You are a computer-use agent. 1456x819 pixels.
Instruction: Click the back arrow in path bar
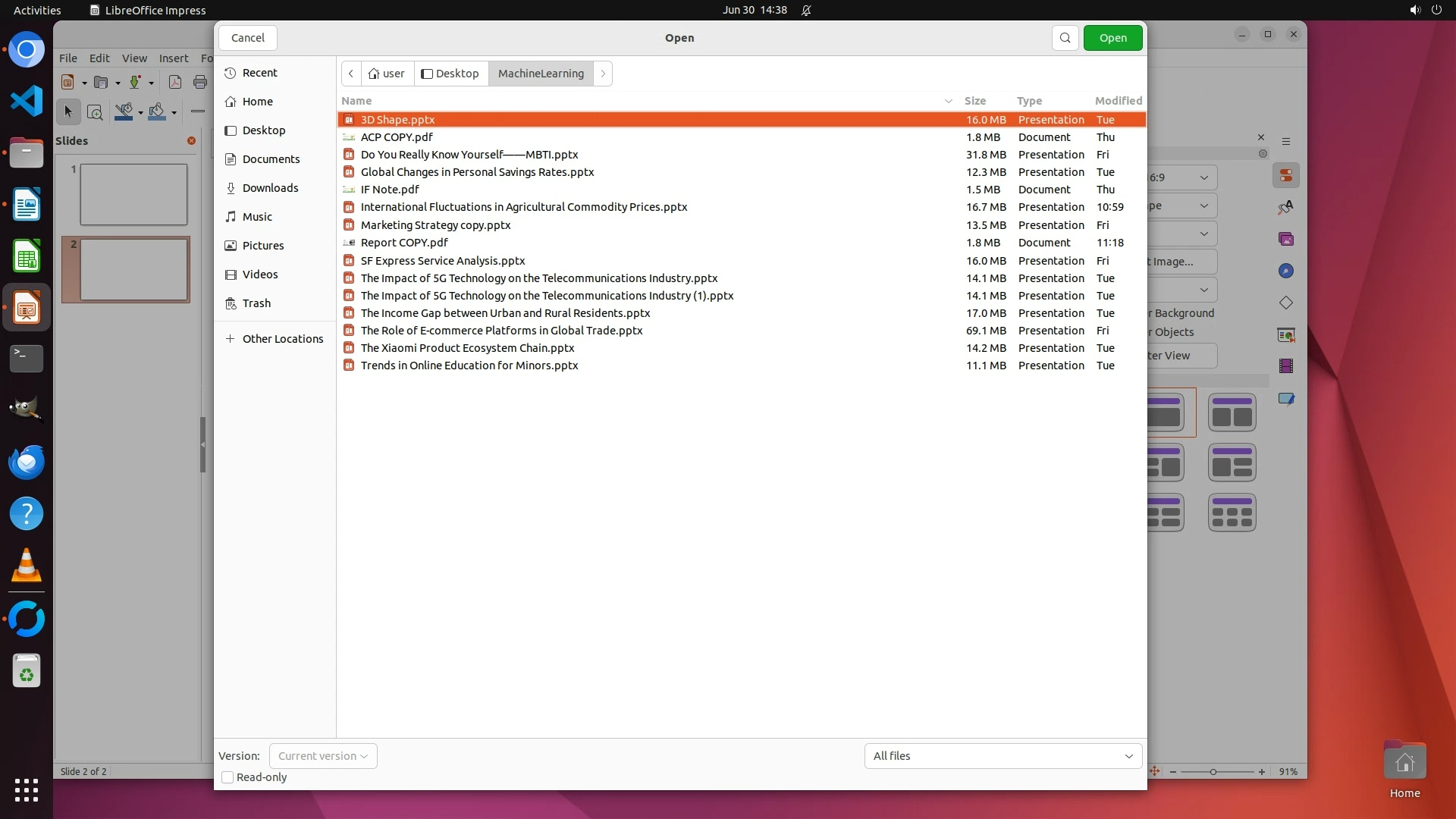[x=351, y=74]
